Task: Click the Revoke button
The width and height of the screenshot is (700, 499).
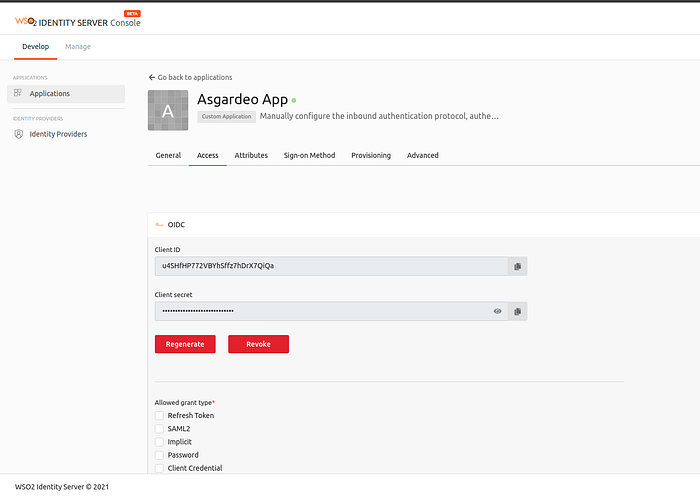Action: (x=258, y=344)
